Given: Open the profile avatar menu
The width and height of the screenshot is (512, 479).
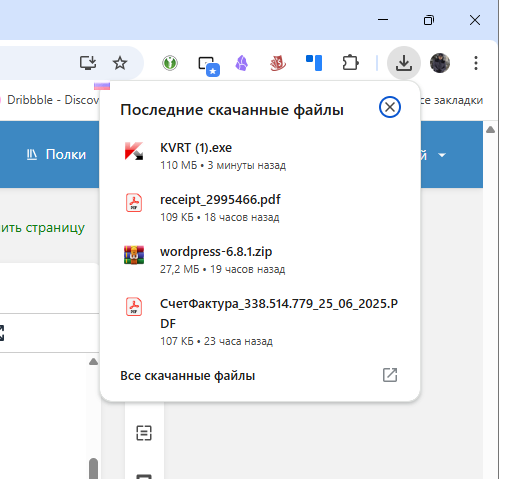Looking at the screenshot, I should point(440,63).
